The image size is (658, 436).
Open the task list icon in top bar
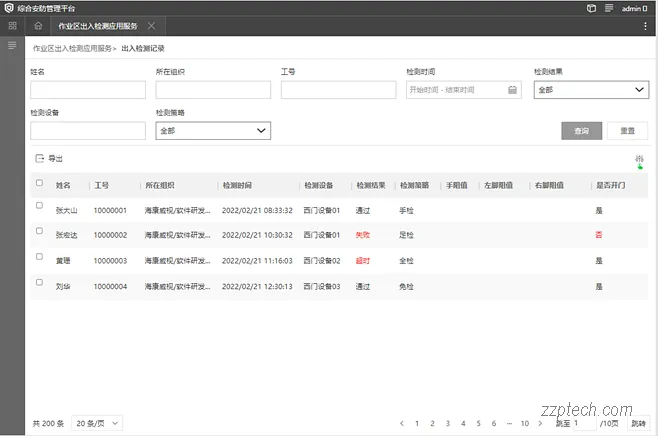[608, 8]
